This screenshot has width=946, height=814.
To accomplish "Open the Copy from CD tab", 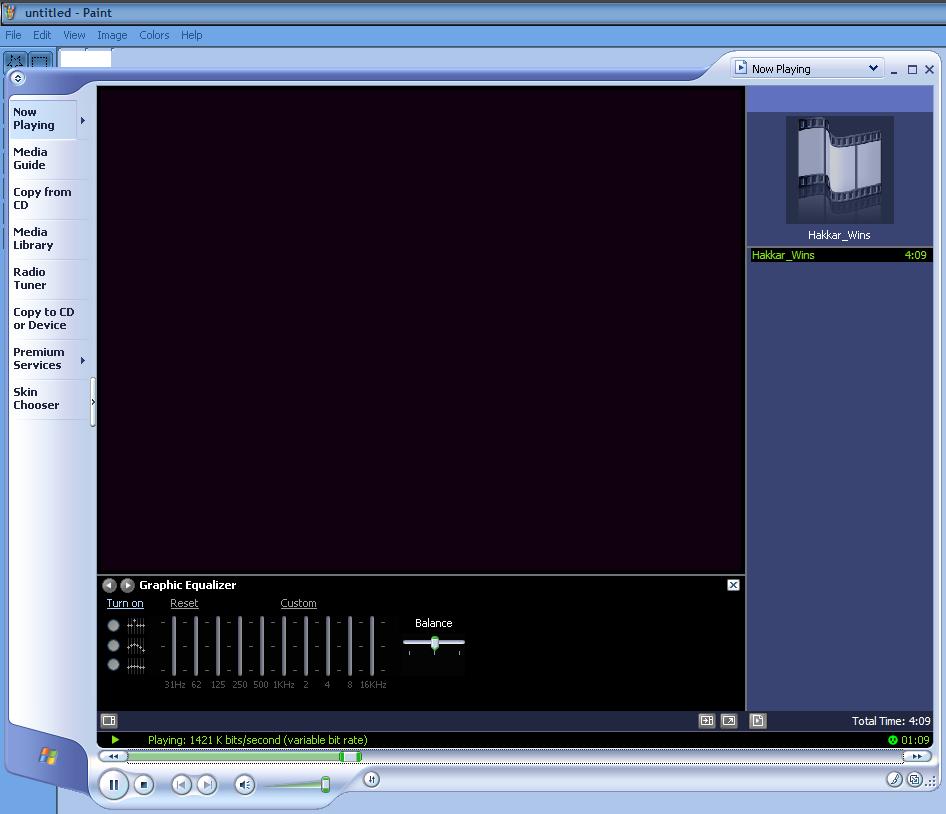I will (x=48, y=199).
